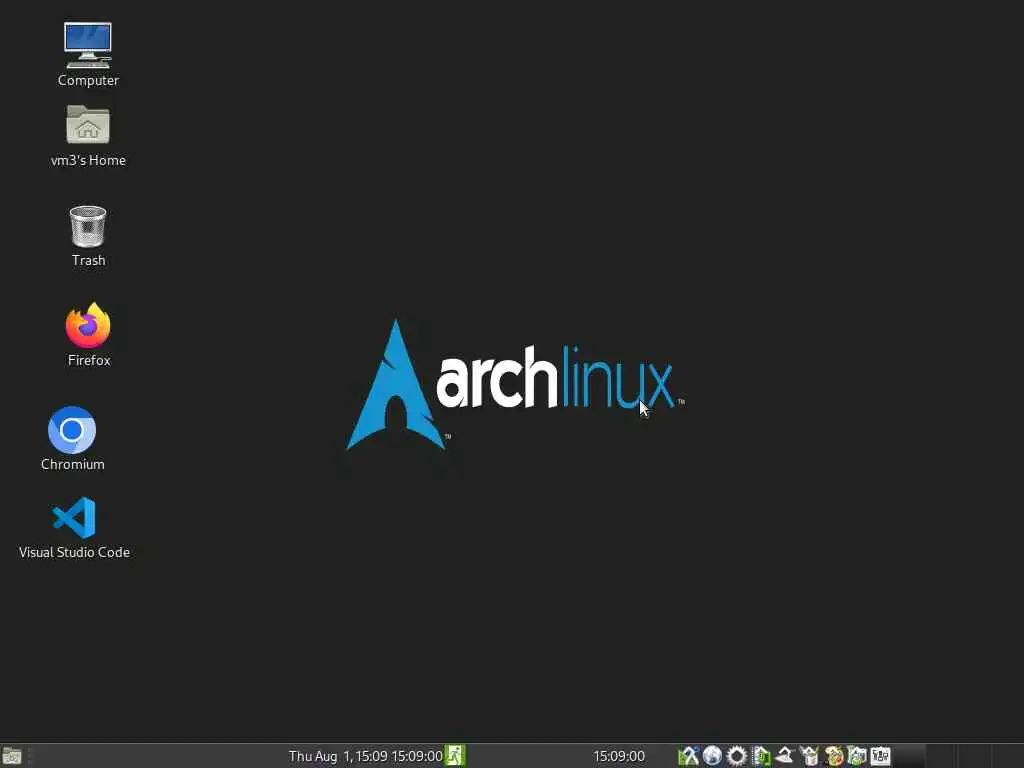Open the Trash desktop icon
The height and width of the screenshot is (768, 1024).
(88, 226)
